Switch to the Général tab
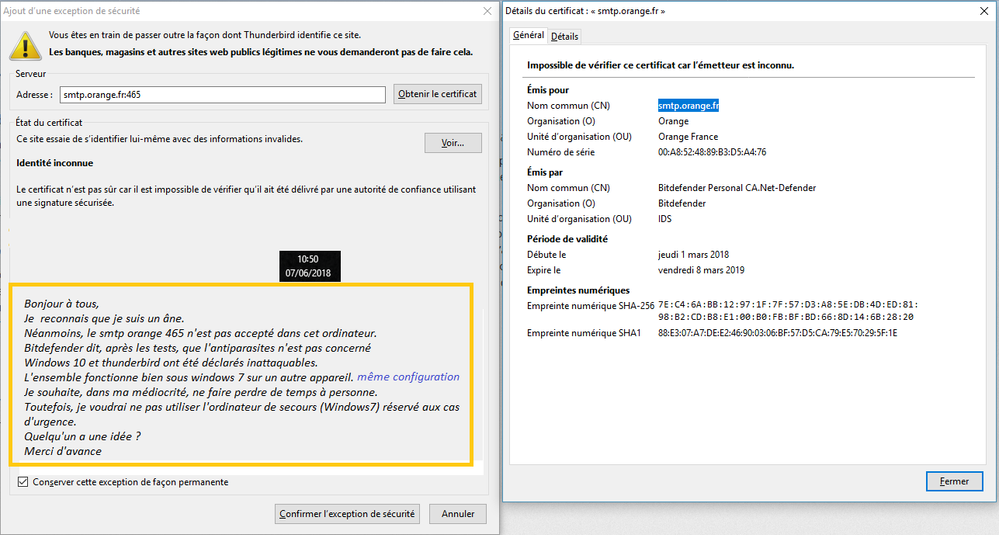 tap(528, 35)
